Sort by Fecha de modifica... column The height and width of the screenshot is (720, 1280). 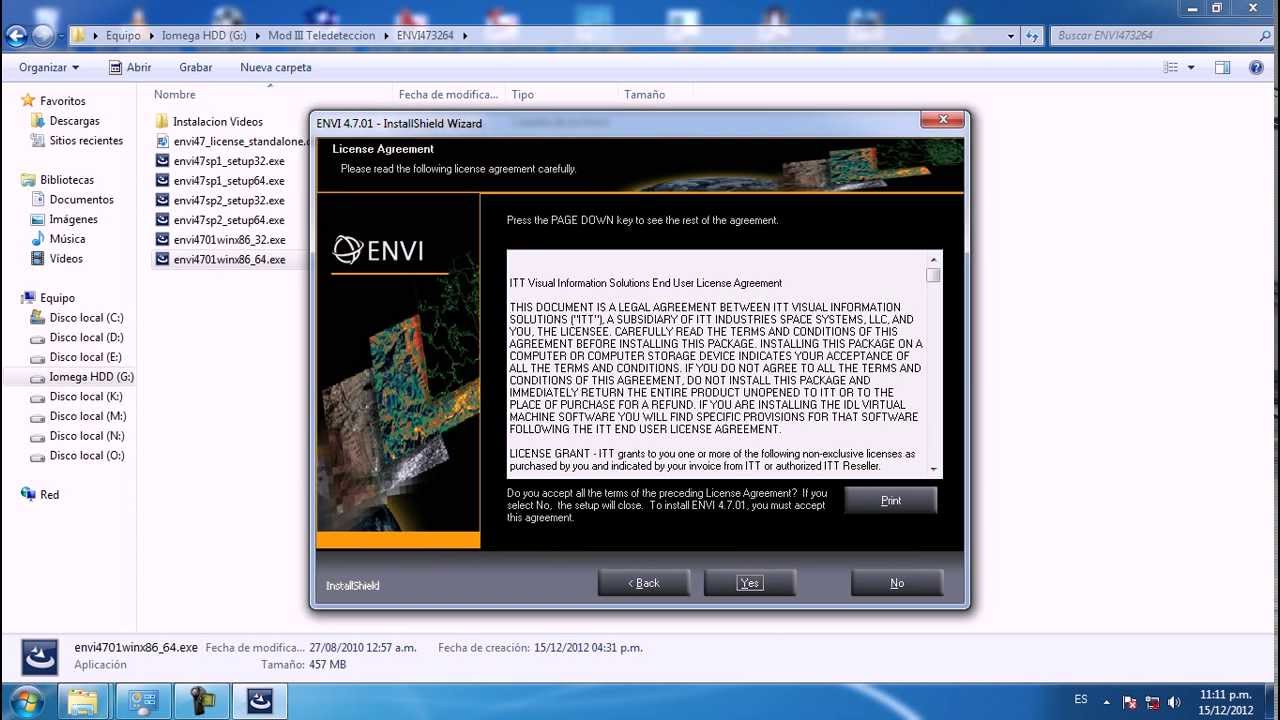(448, 94)
